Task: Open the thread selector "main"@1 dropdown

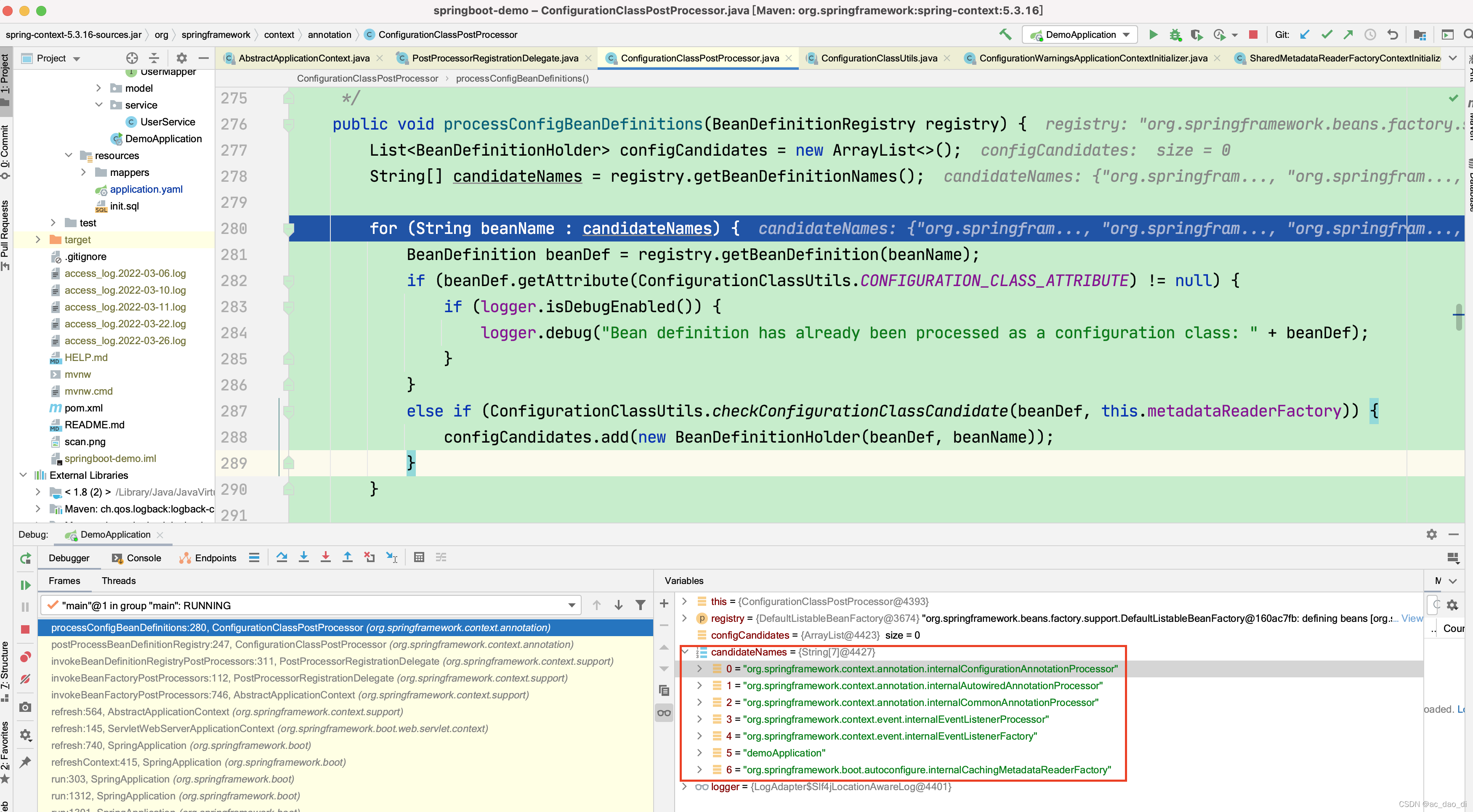Action: coord(311,605)
